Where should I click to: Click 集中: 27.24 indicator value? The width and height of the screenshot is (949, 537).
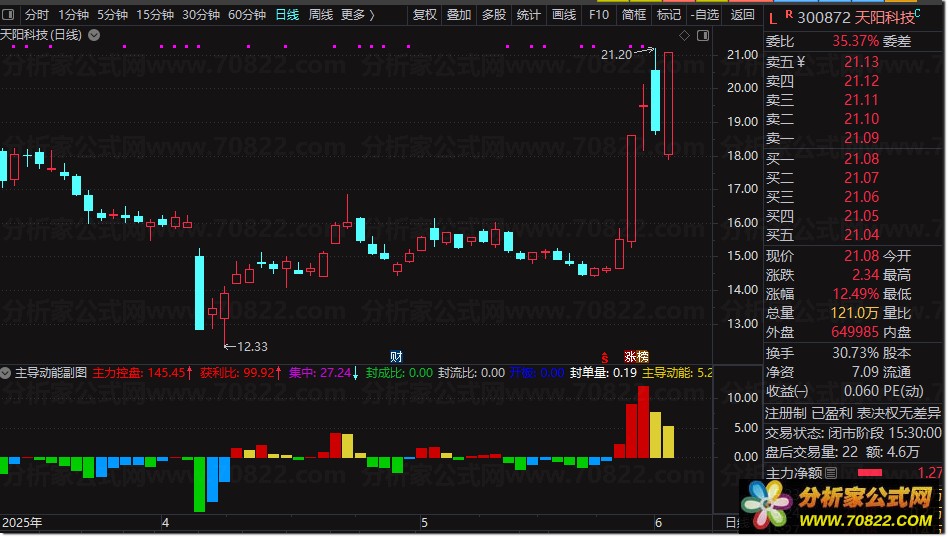click(x=324, y=372)
